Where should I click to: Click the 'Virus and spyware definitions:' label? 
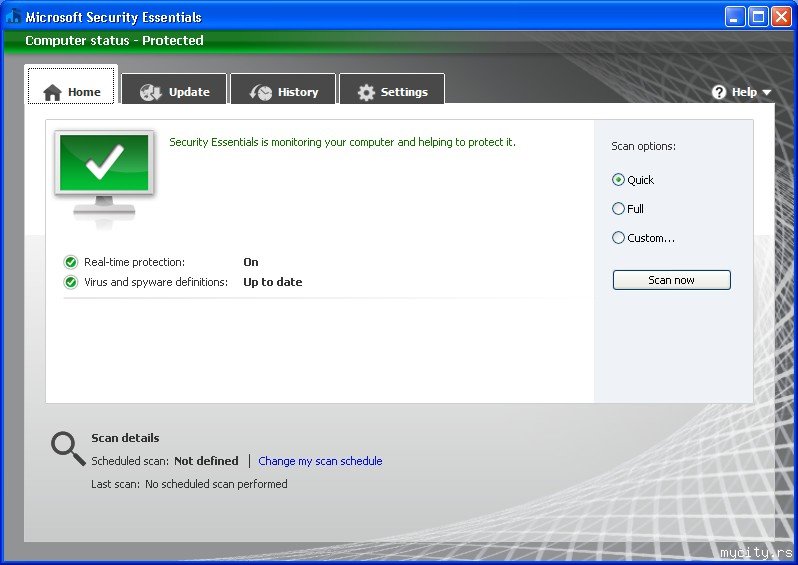click(156, 282)
